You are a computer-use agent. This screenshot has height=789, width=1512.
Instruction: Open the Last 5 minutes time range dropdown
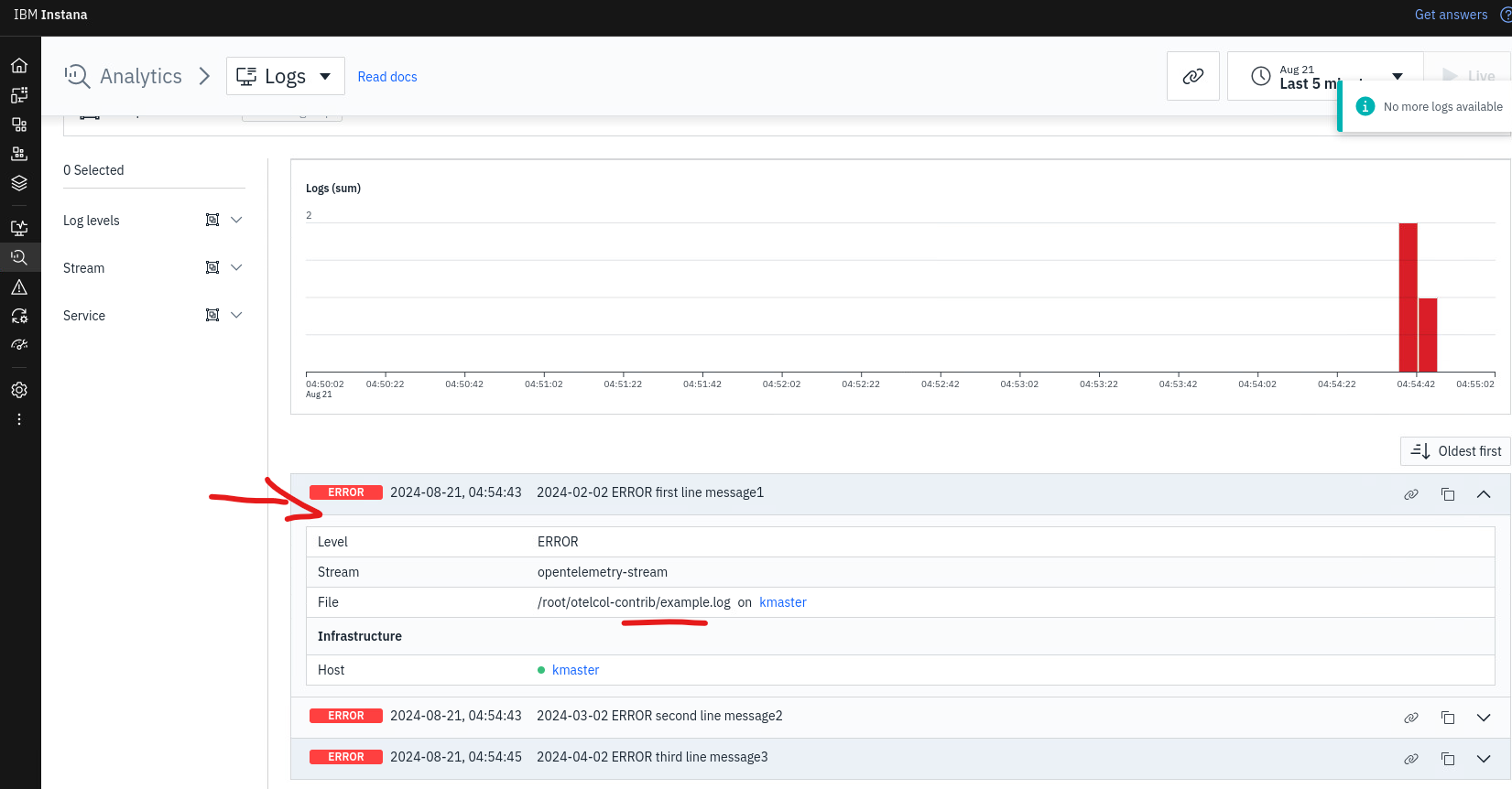coord(1325,76)
